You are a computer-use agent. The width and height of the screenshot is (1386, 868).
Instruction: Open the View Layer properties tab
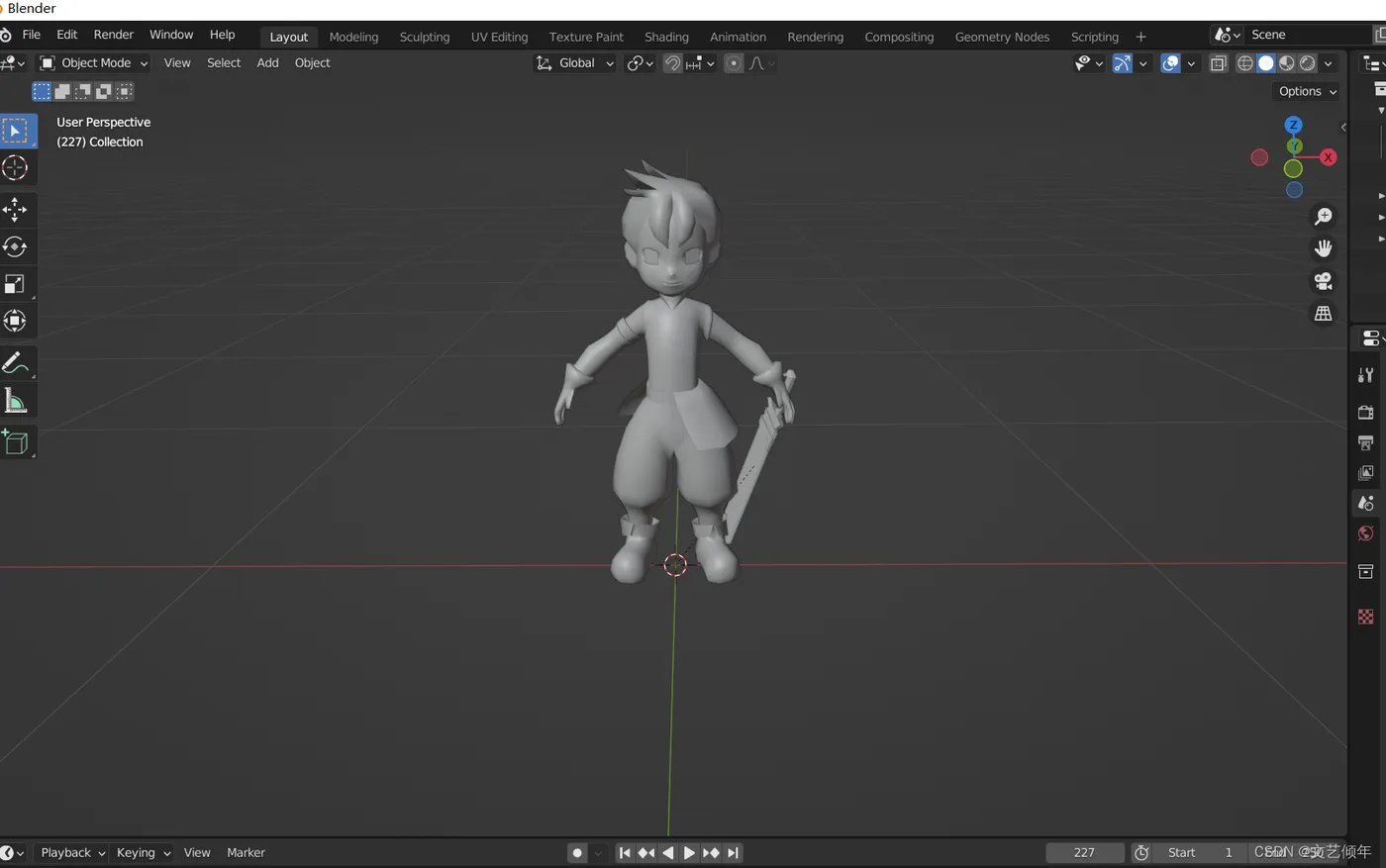click(1366, 473)
